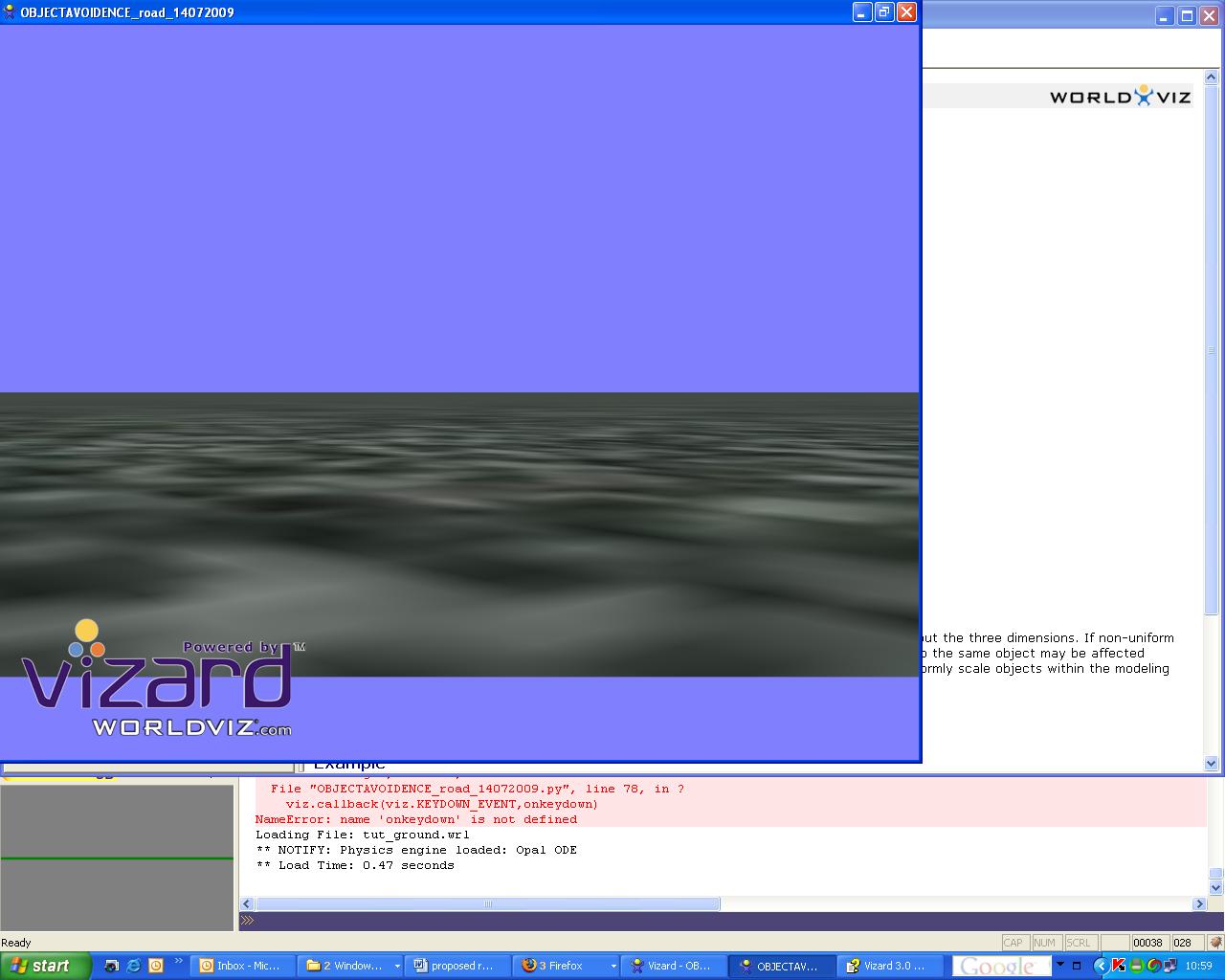Open the grouped Windows Explorer taskbar dropdown
Screen dimensions: 1225x980
(396, 966)
